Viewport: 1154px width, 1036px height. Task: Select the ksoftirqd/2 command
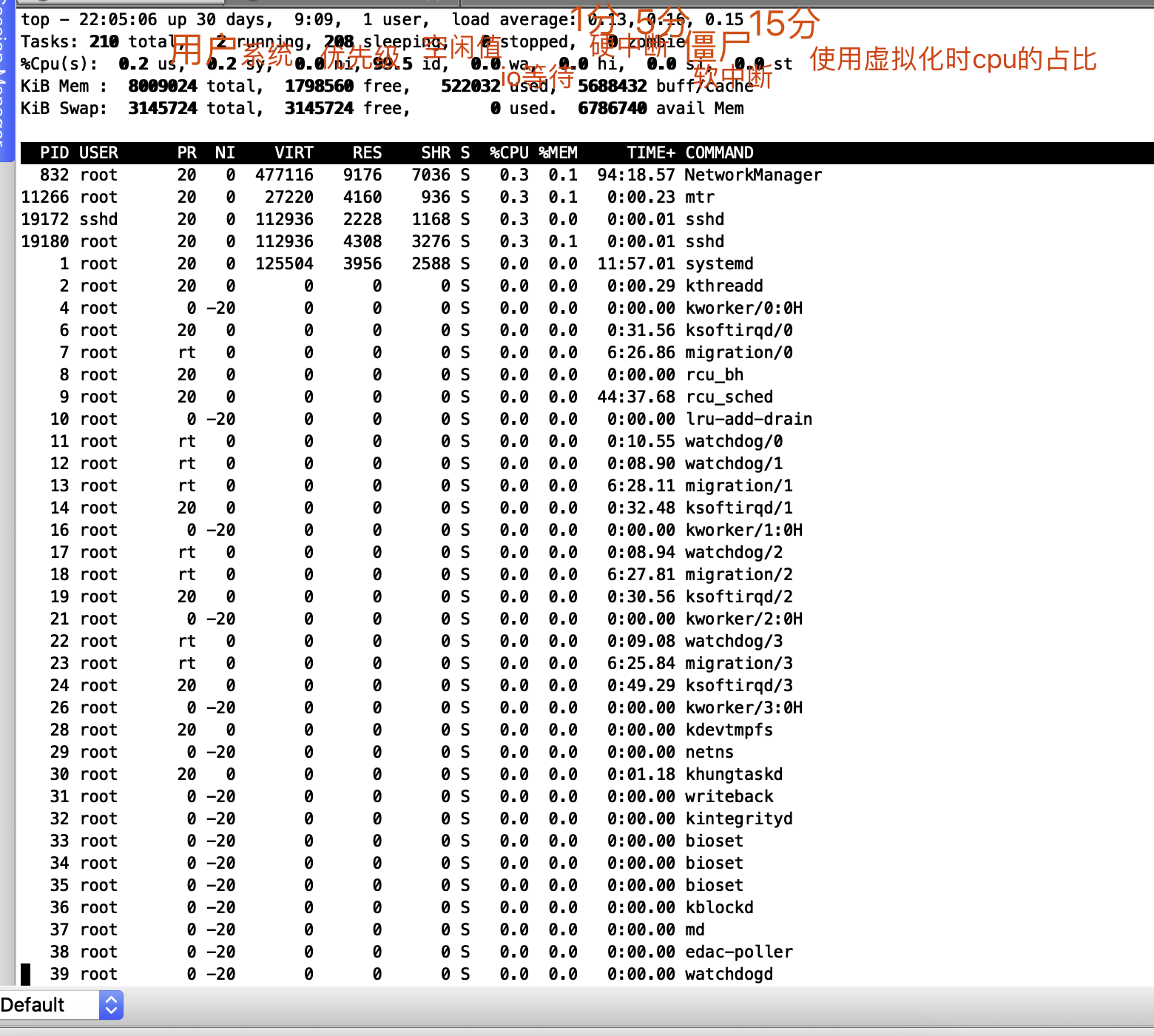pos(739,596)
